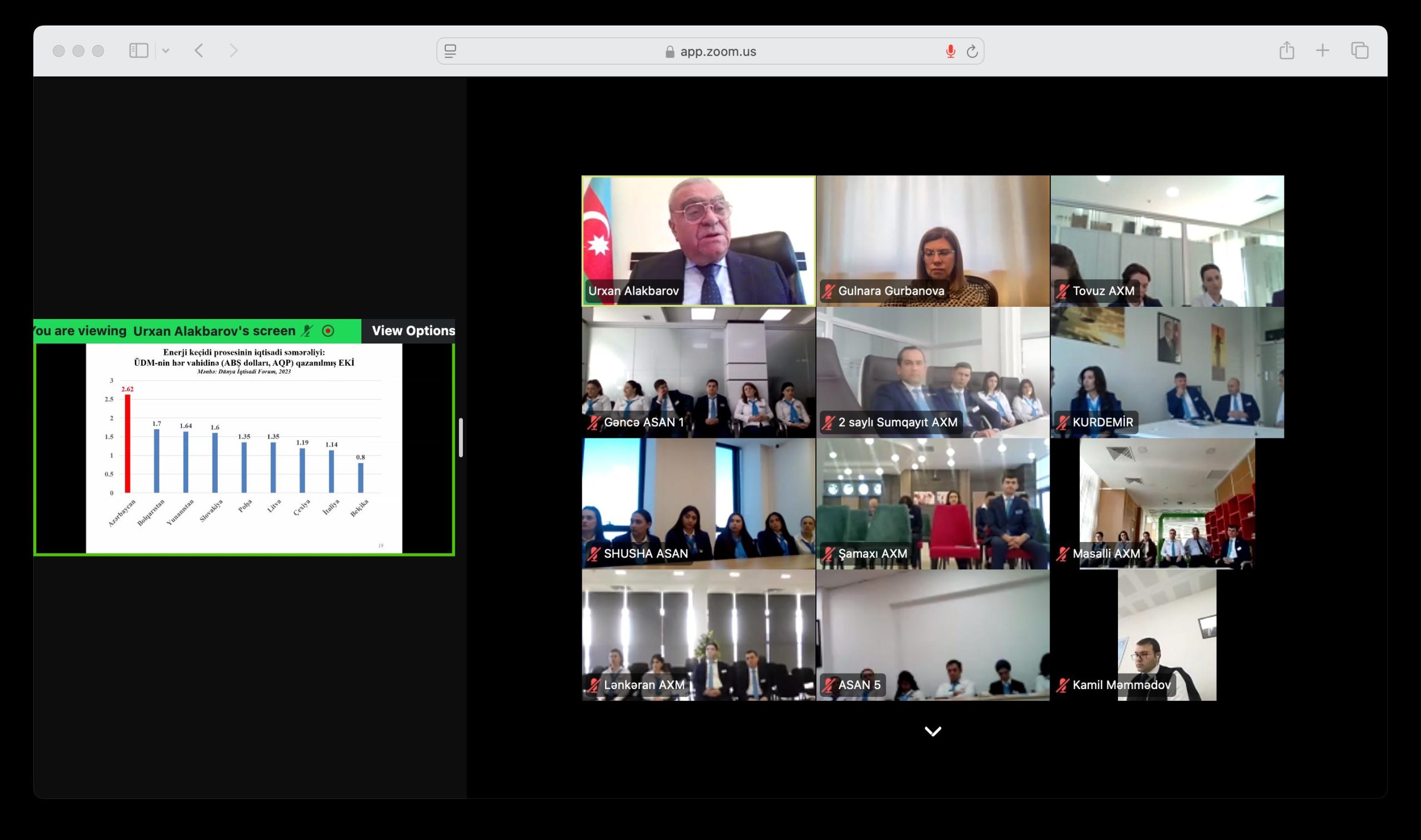The image size is (1421, 840).
Task: Click the reader view icon in the address bar
Action: point(450,52)
